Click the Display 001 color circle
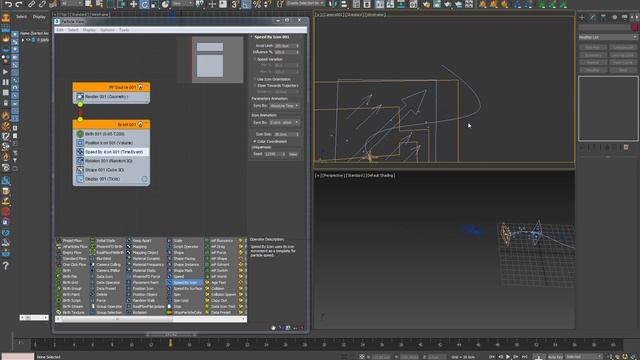 [x=144, y=179]
